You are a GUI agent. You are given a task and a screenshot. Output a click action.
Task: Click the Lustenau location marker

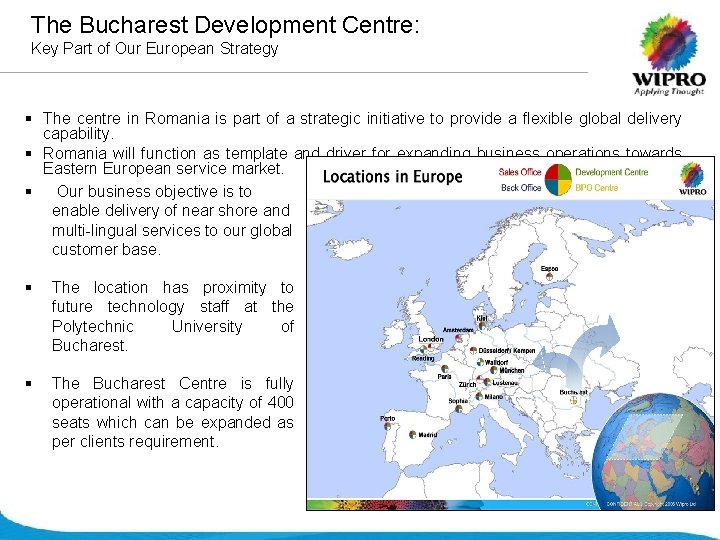click(487, 382)
